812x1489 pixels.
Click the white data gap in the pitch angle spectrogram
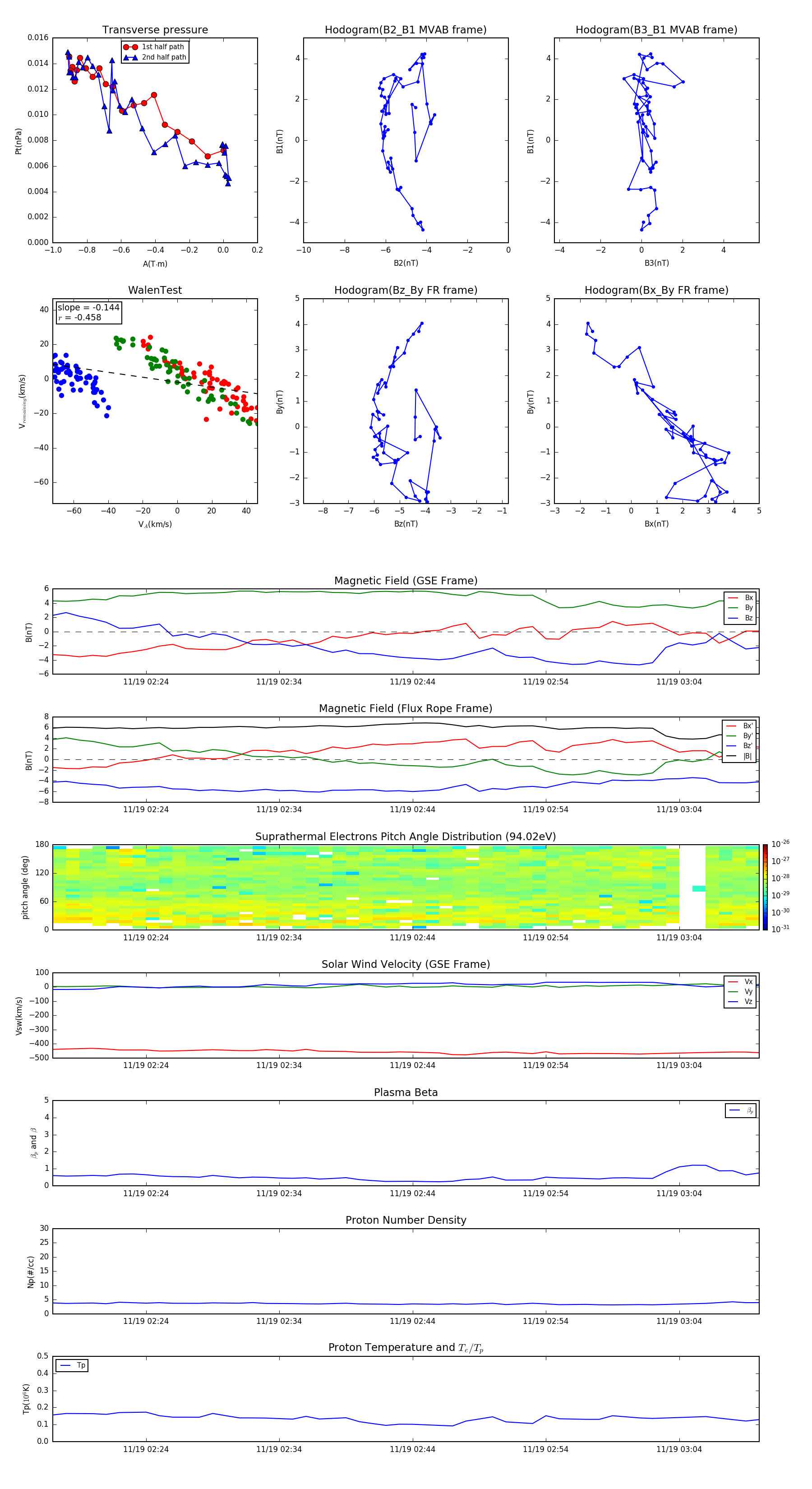[692, 887]
